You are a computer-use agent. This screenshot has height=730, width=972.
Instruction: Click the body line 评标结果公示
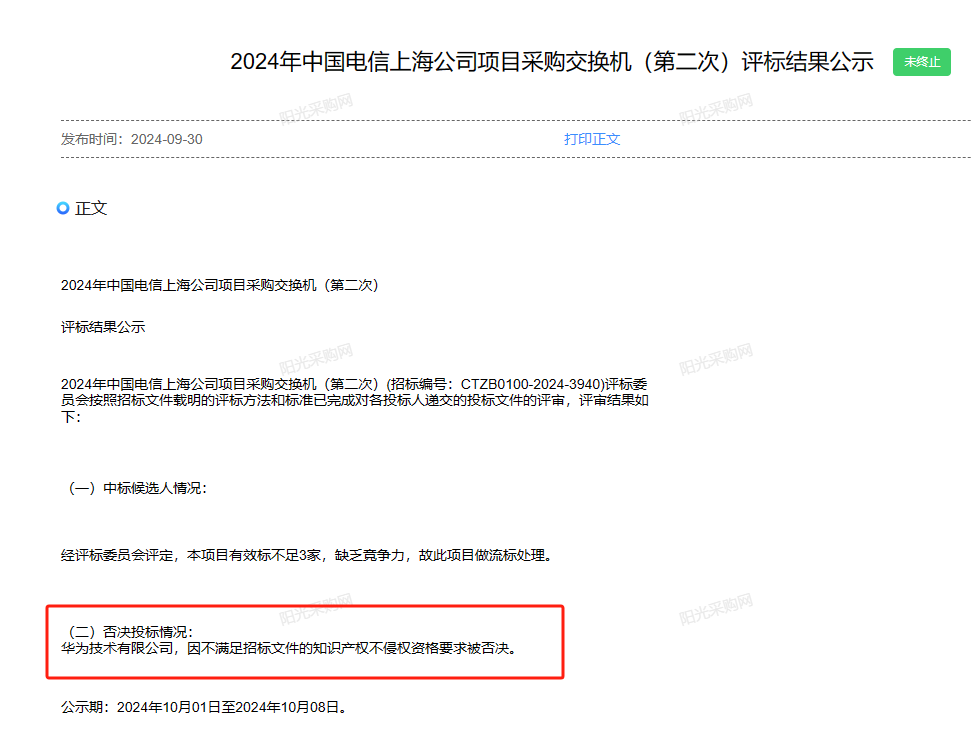click(103, 327)
